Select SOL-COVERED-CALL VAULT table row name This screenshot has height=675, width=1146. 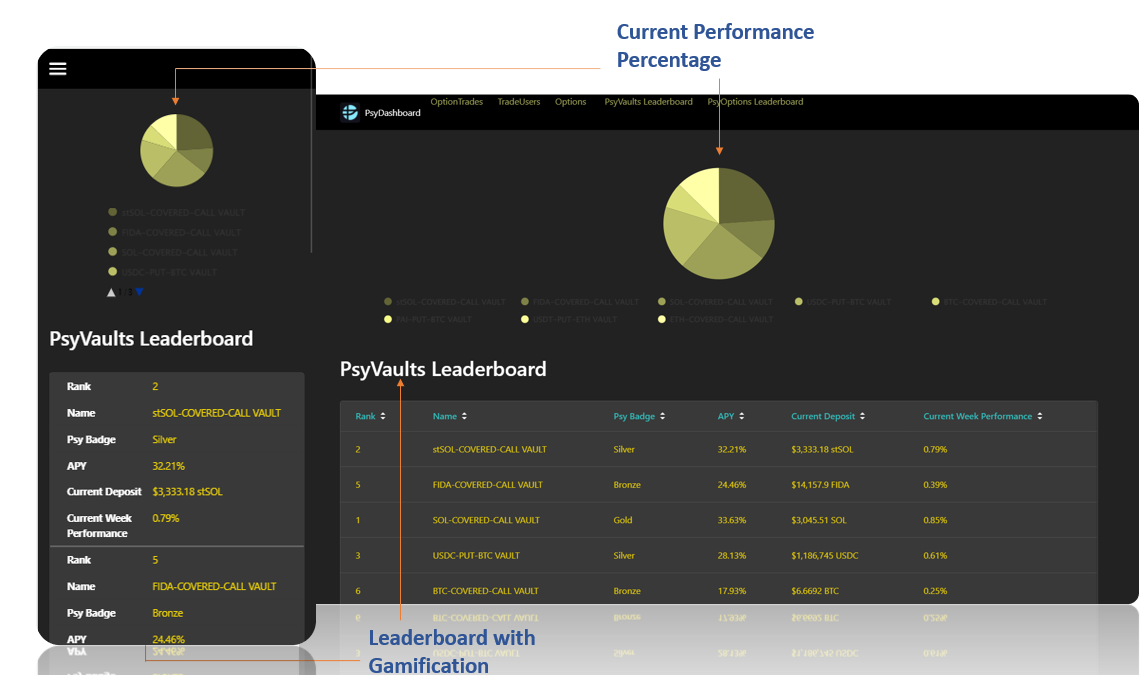coord(486,520)
